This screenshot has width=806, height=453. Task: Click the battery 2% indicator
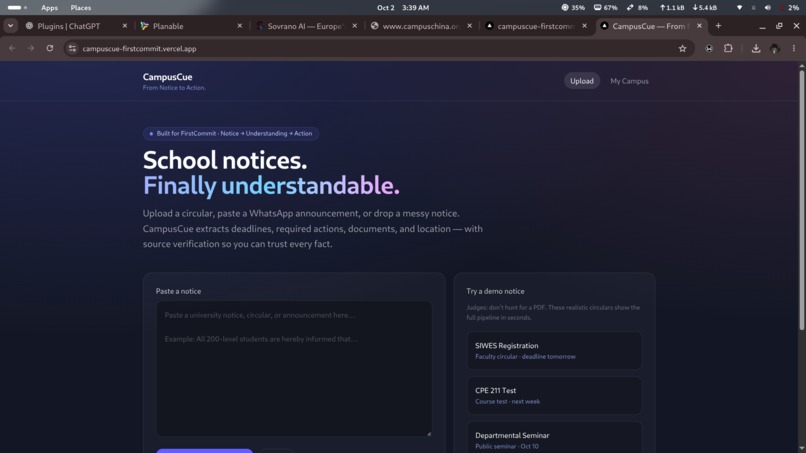click(x=790, y=8)
